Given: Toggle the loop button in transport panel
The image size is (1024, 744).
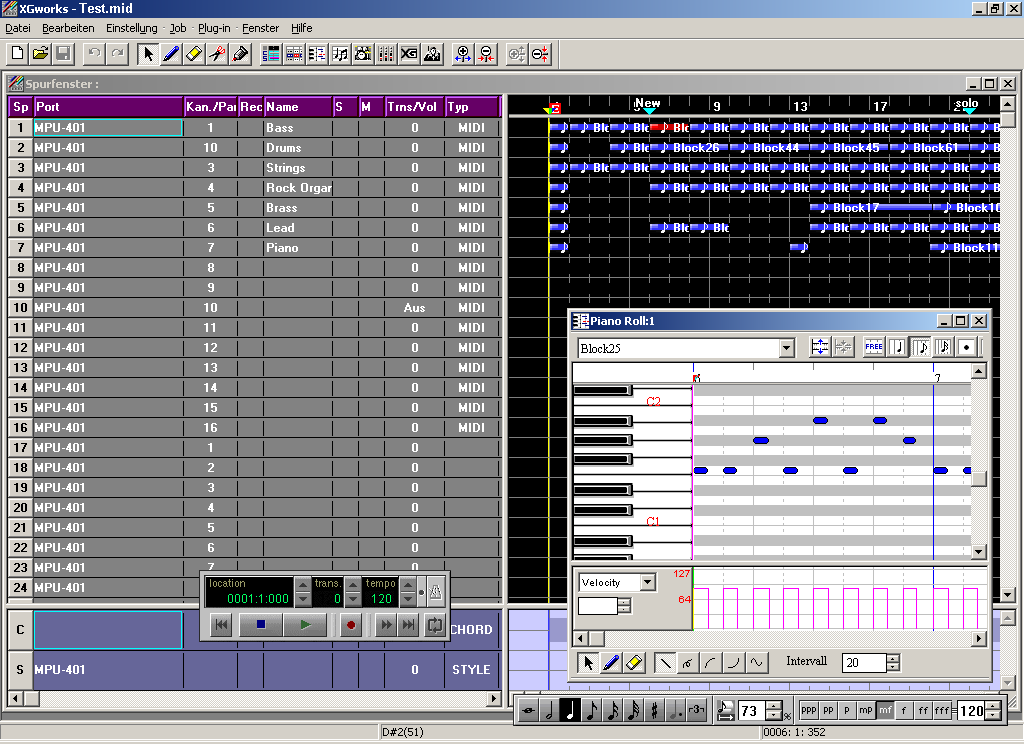Looking at the screenshot, I should [434, 625].
